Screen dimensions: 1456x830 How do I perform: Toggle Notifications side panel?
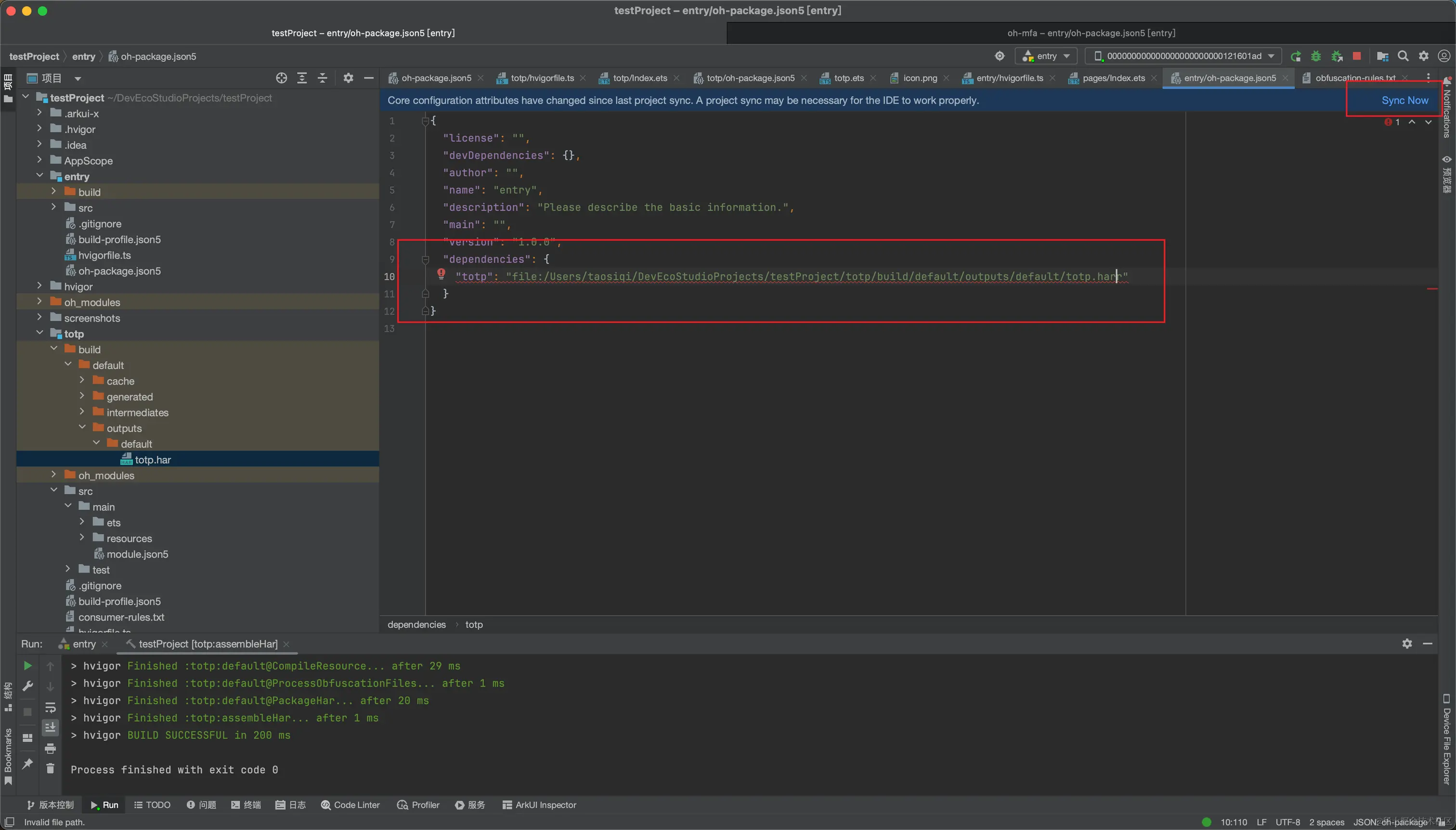point(1447,108)
